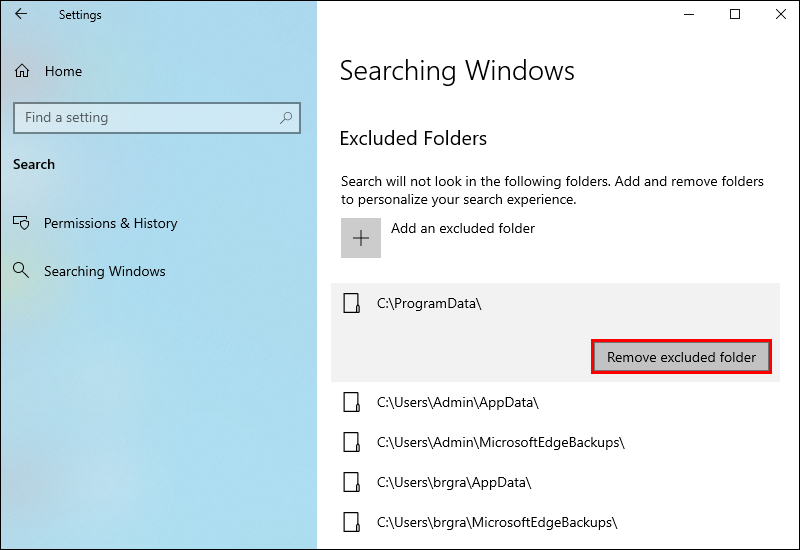Open Permissions & History page

pyautogui.click(x=110, y=224)
